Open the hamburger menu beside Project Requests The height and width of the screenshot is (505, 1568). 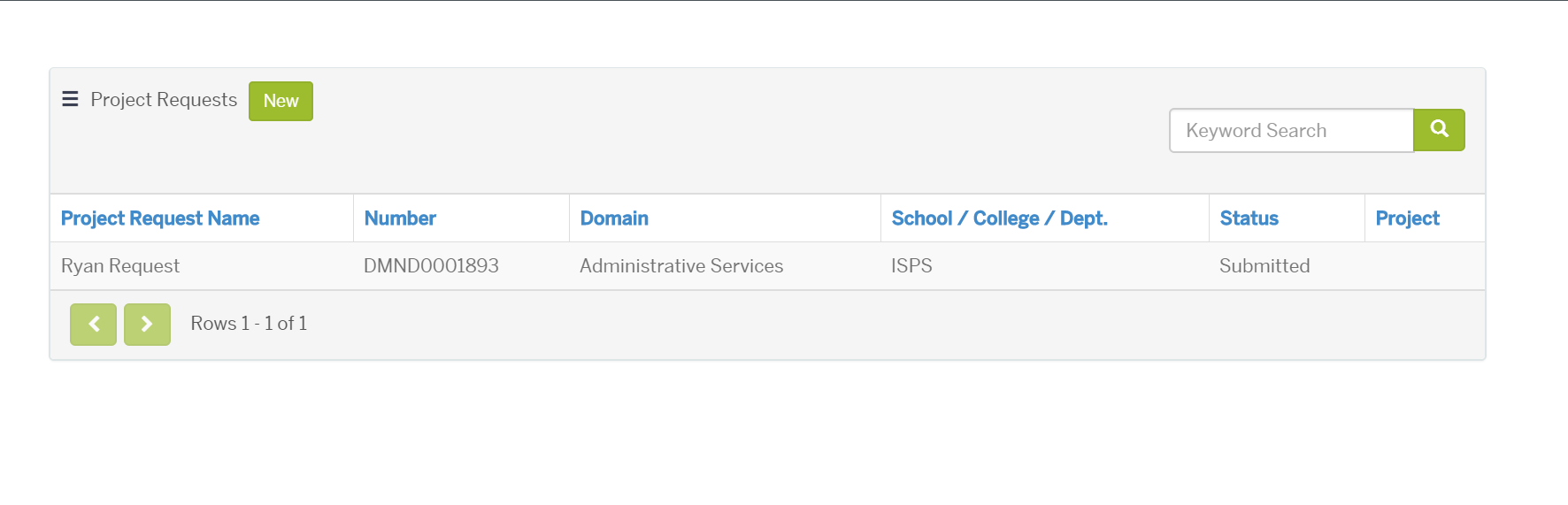pyautogui.click(x=70, y=99)
